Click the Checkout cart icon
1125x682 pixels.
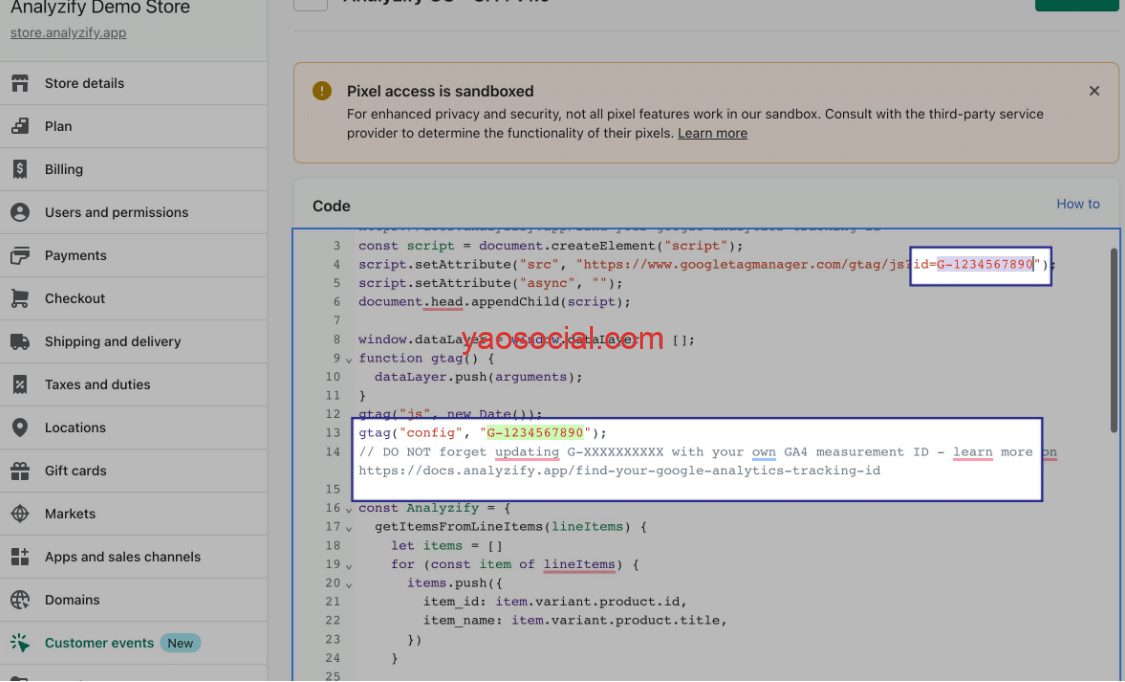pyautogui.click(x=20, y=298)
